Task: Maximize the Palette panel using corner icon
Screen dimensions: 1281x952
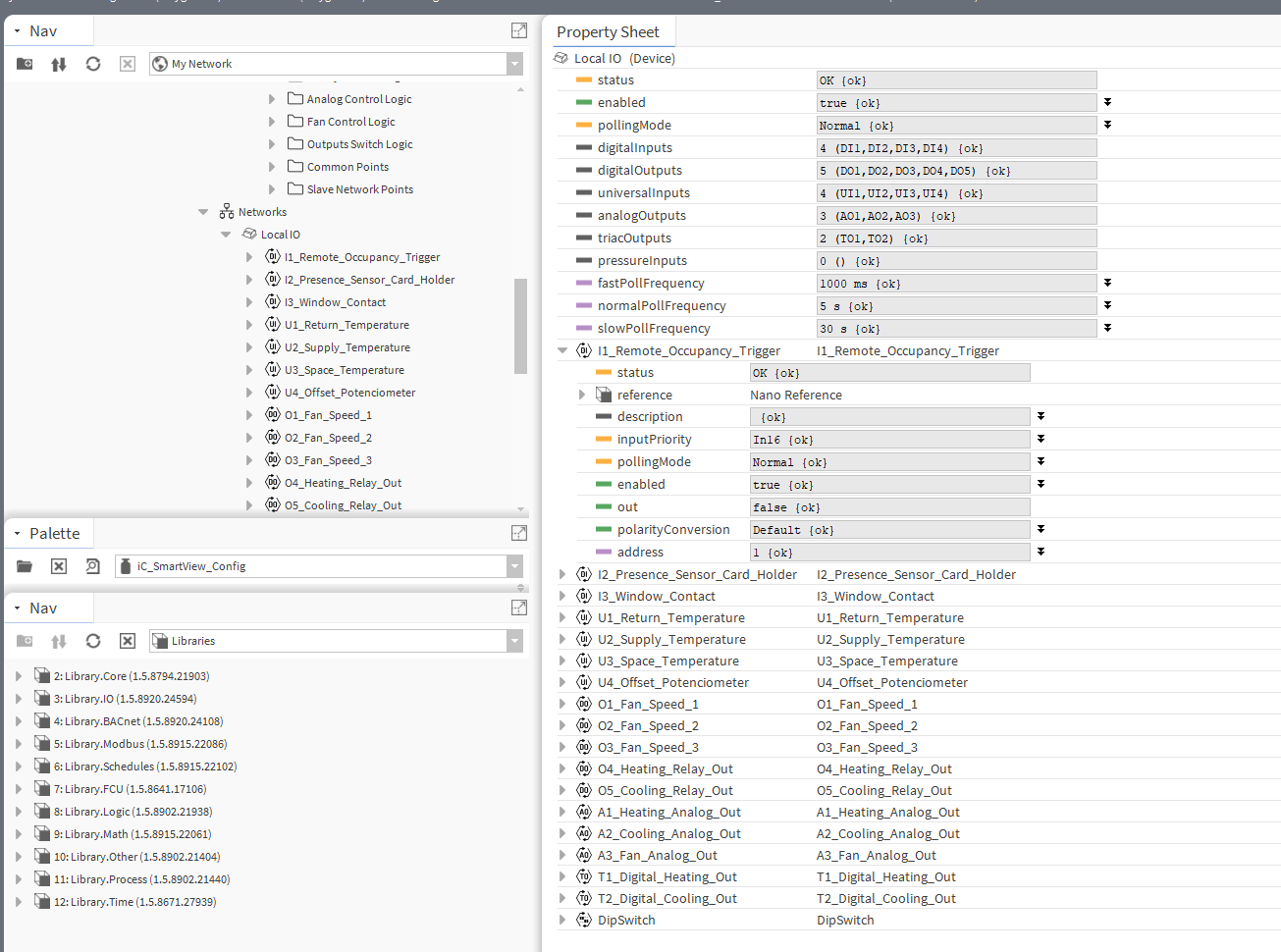Action: [519, 533]
